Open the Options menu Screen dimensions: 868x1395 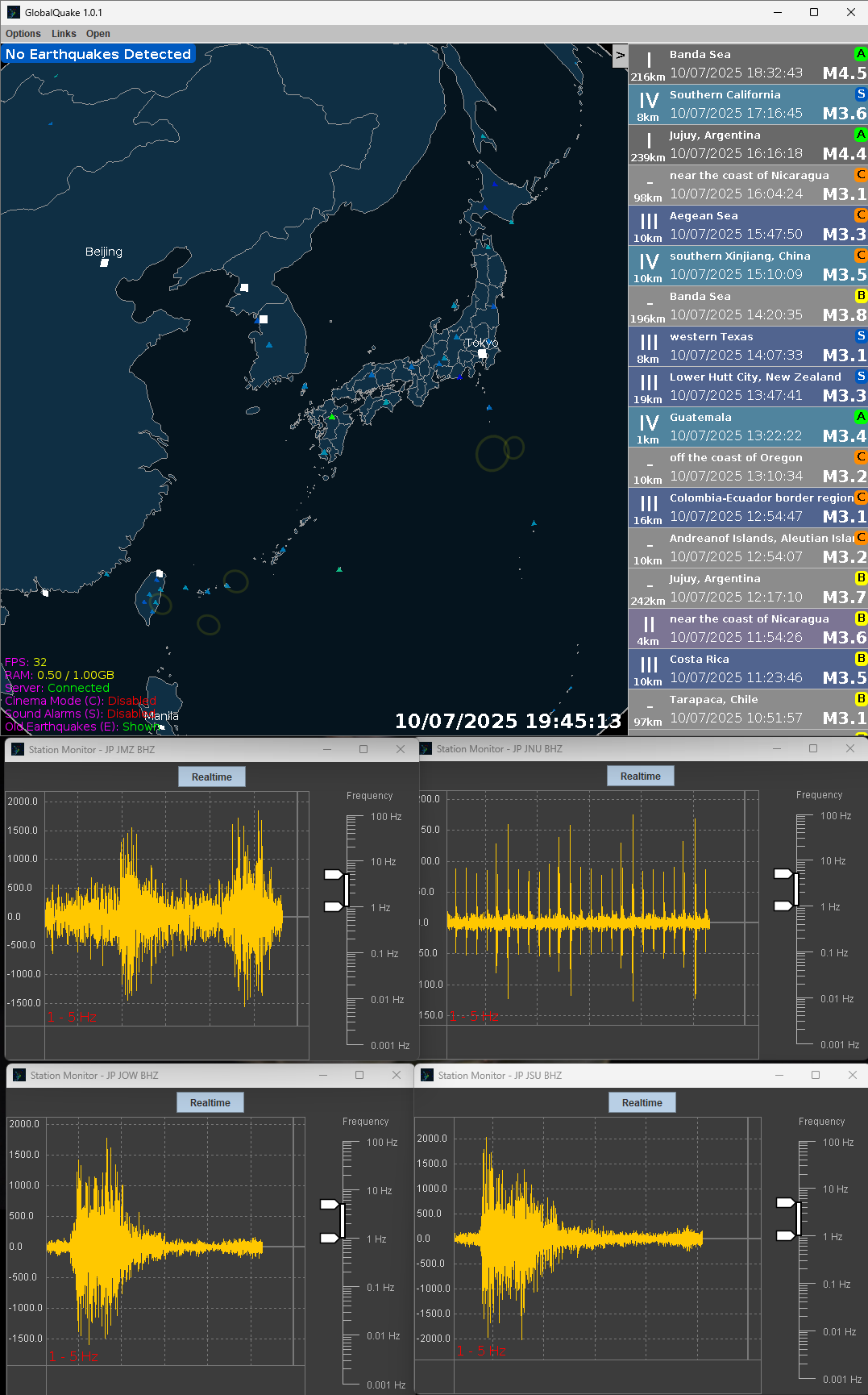click(23, 34)
